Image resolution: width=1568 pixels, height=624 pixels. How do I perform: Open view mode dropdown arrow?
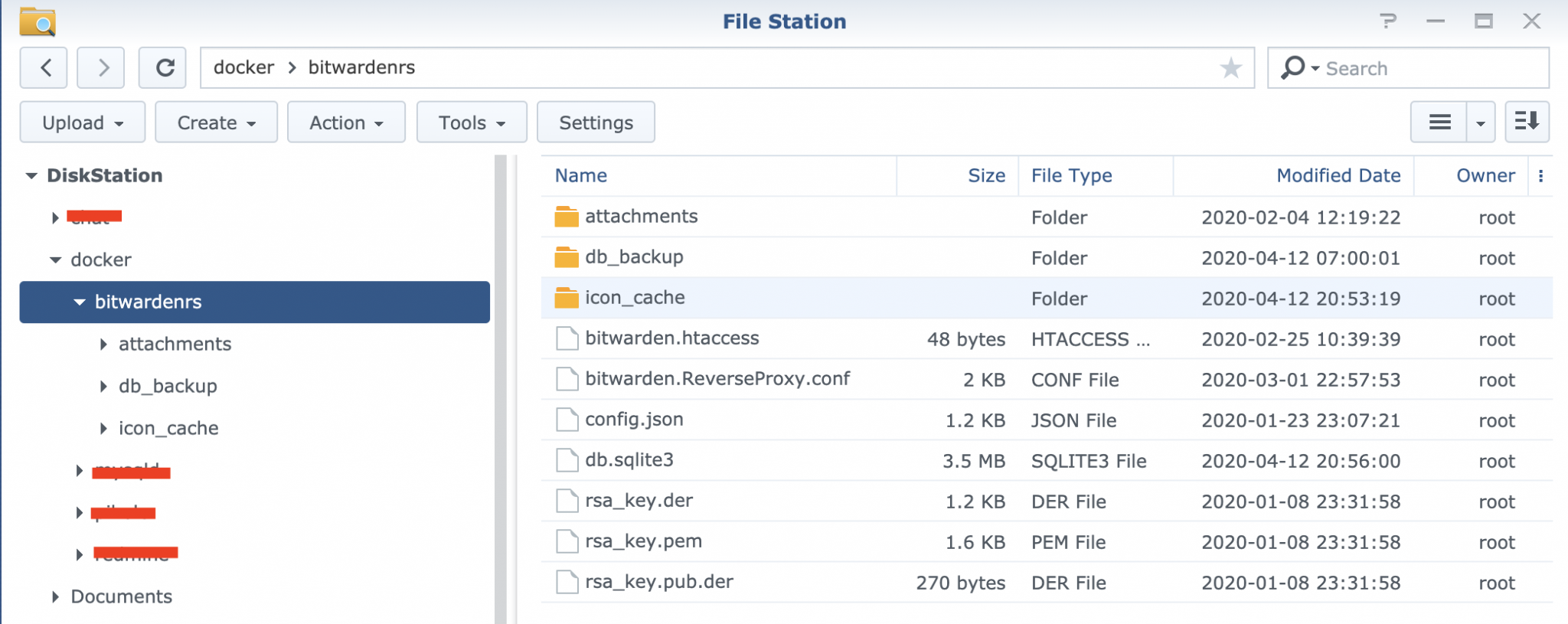(1481, 123)
